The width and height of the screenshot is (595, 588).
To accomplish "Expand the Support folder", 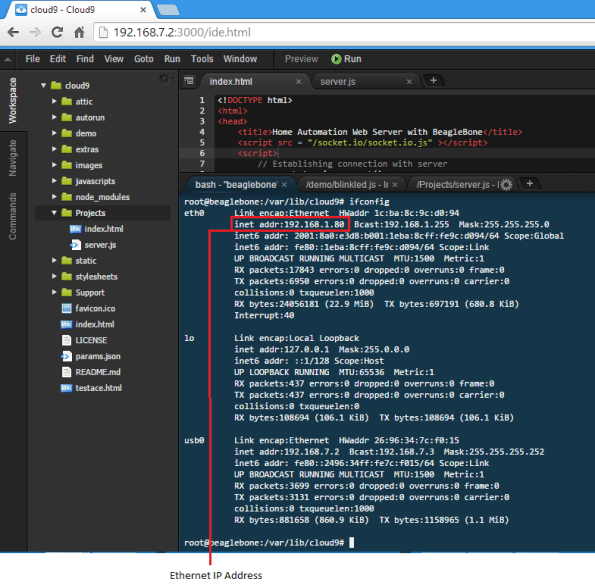I will (54, 292).
